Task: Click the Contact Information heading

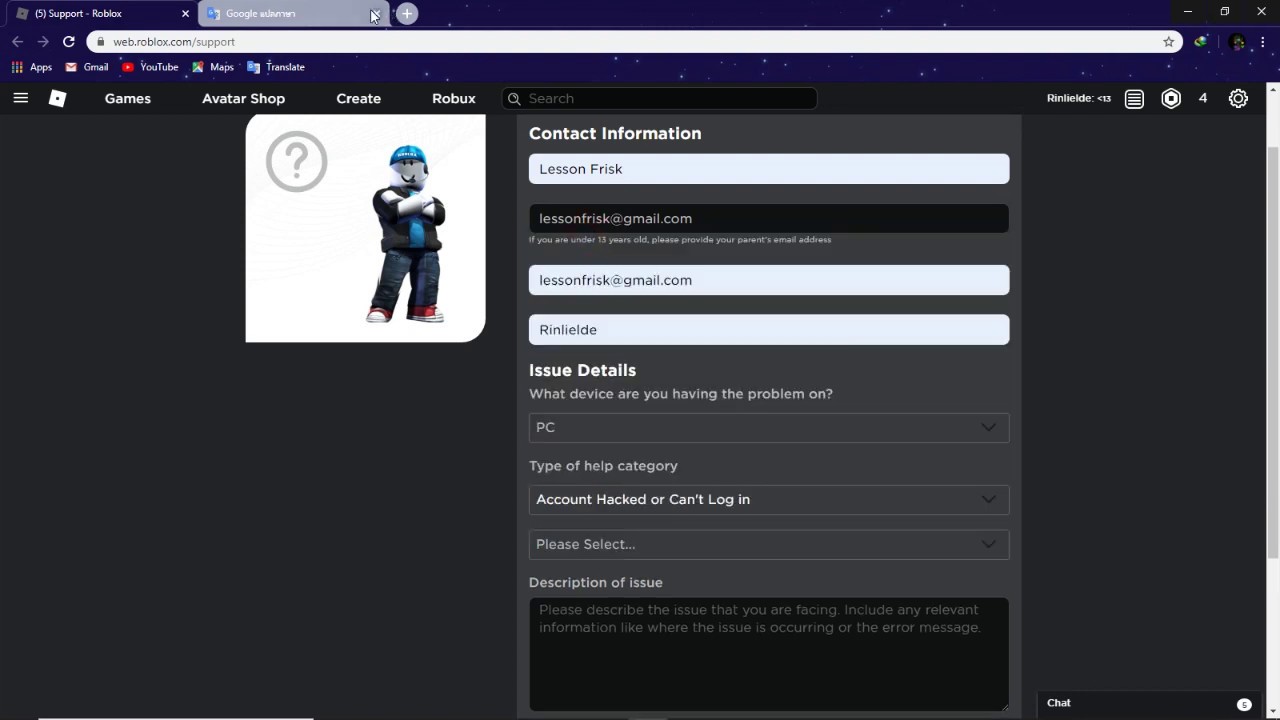Action: pos(615,133)
